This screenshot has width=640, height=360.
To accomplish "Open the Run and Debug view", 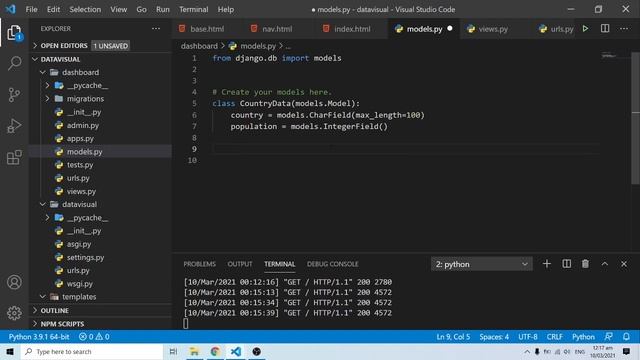I will 14,126.
